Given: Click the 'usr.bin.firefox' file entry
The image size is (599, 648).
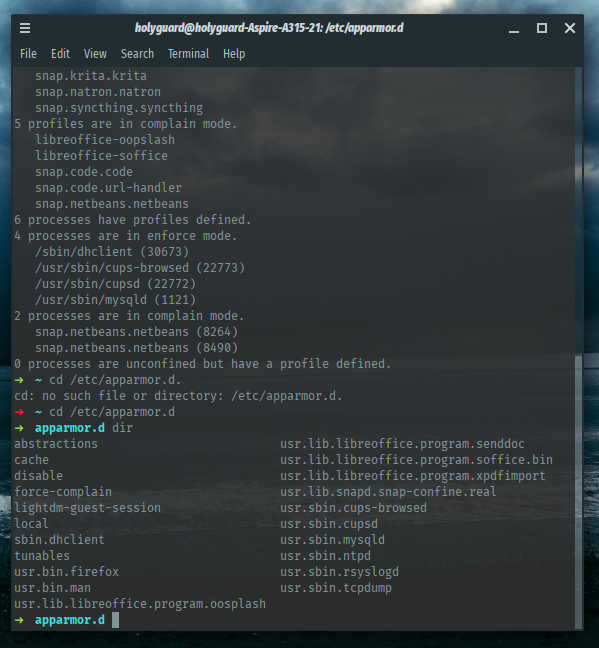Looking at the screenshot, I should coord(66,572).
